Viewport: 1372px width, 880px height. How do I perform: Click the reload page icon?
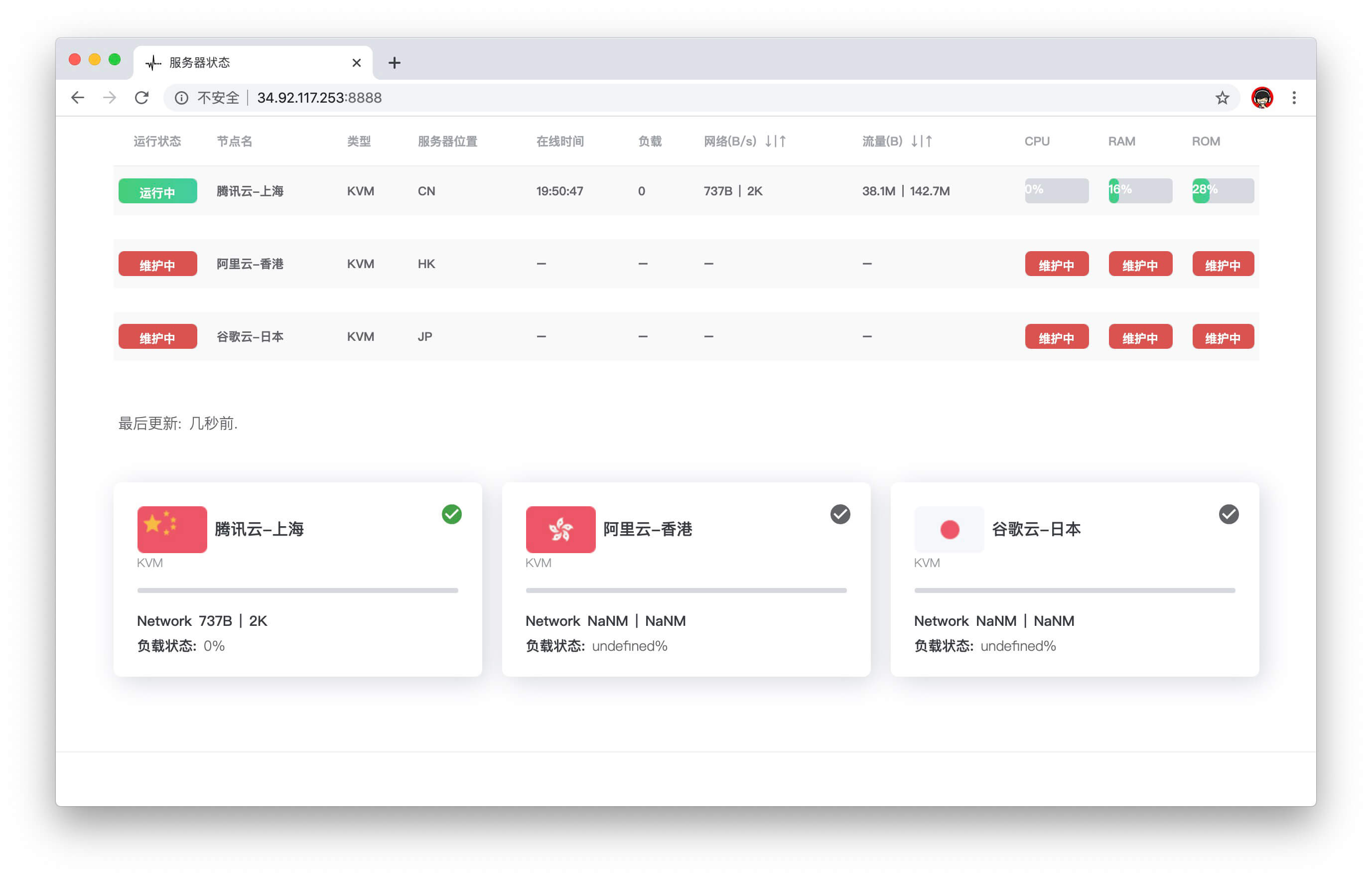(x=141, y=98)
